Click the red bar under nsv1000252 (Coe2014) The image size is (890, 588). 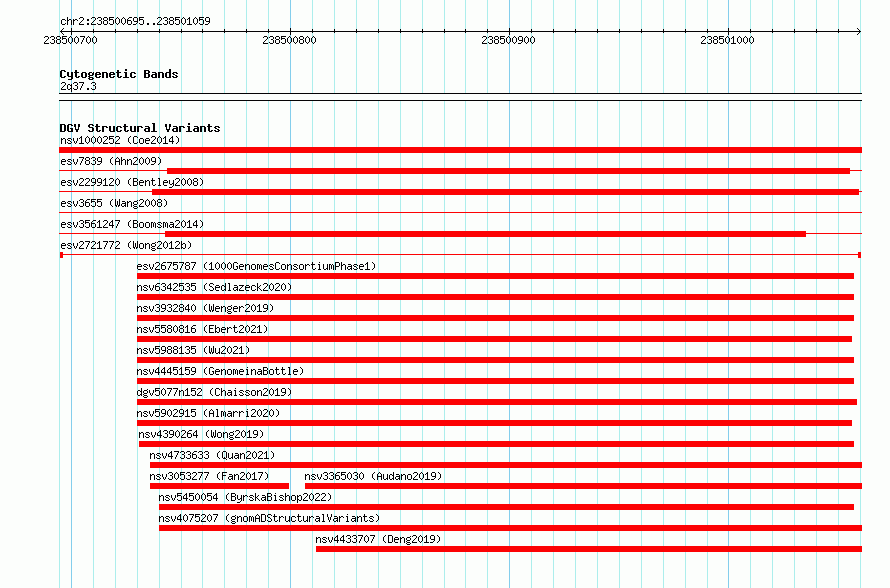click(x=460, y=150)
